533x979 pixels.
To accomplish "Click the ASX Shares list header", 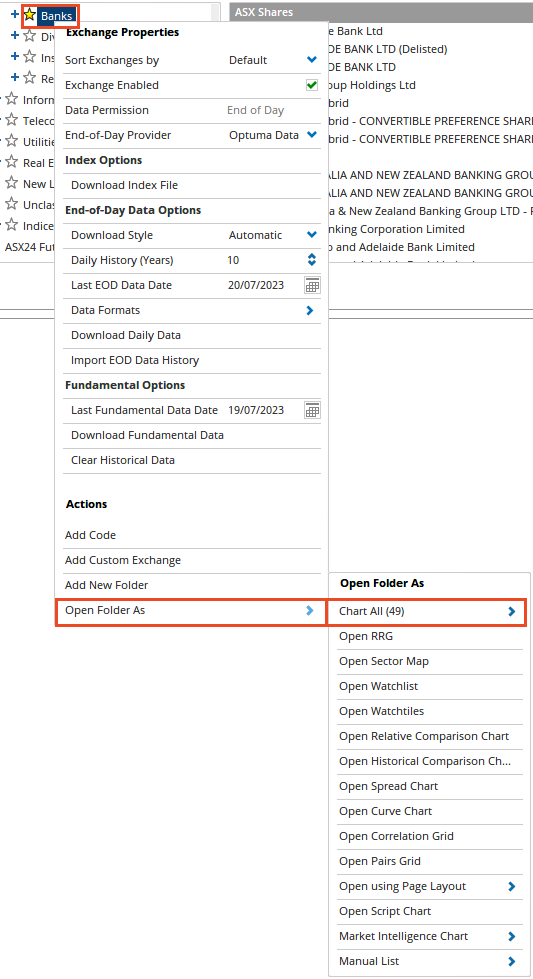I will (381, 12).
